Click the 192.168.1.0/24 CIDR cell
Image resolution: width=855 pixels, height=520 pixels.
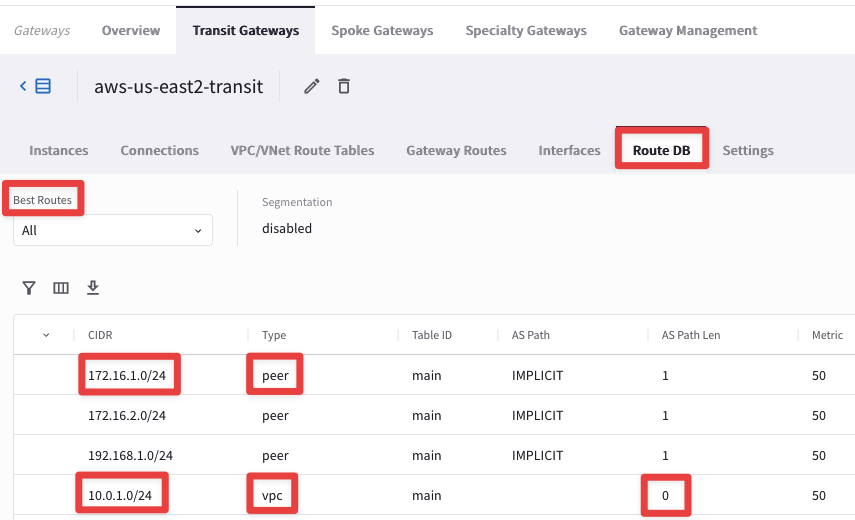[130, 455]
